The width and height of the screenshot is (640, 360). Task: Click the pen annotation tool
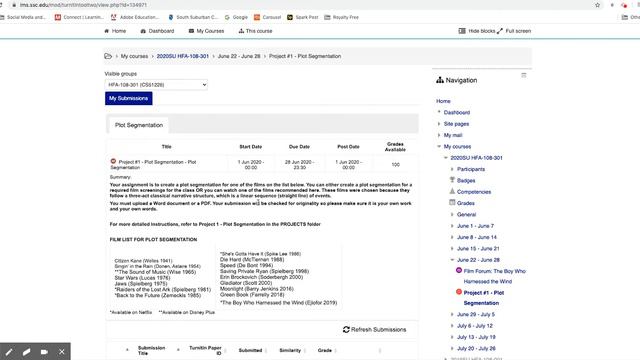[9, 351]
